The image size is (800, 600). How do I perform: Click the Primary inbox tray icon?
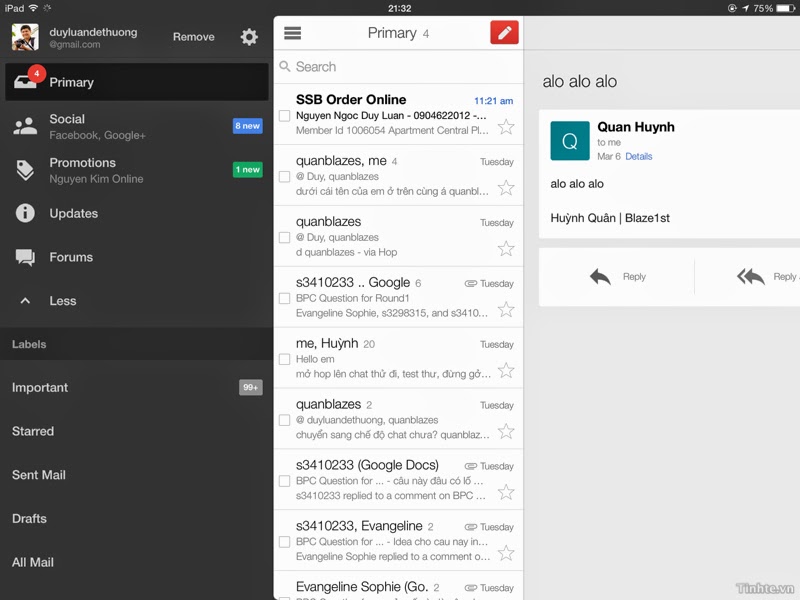[25, 82]
